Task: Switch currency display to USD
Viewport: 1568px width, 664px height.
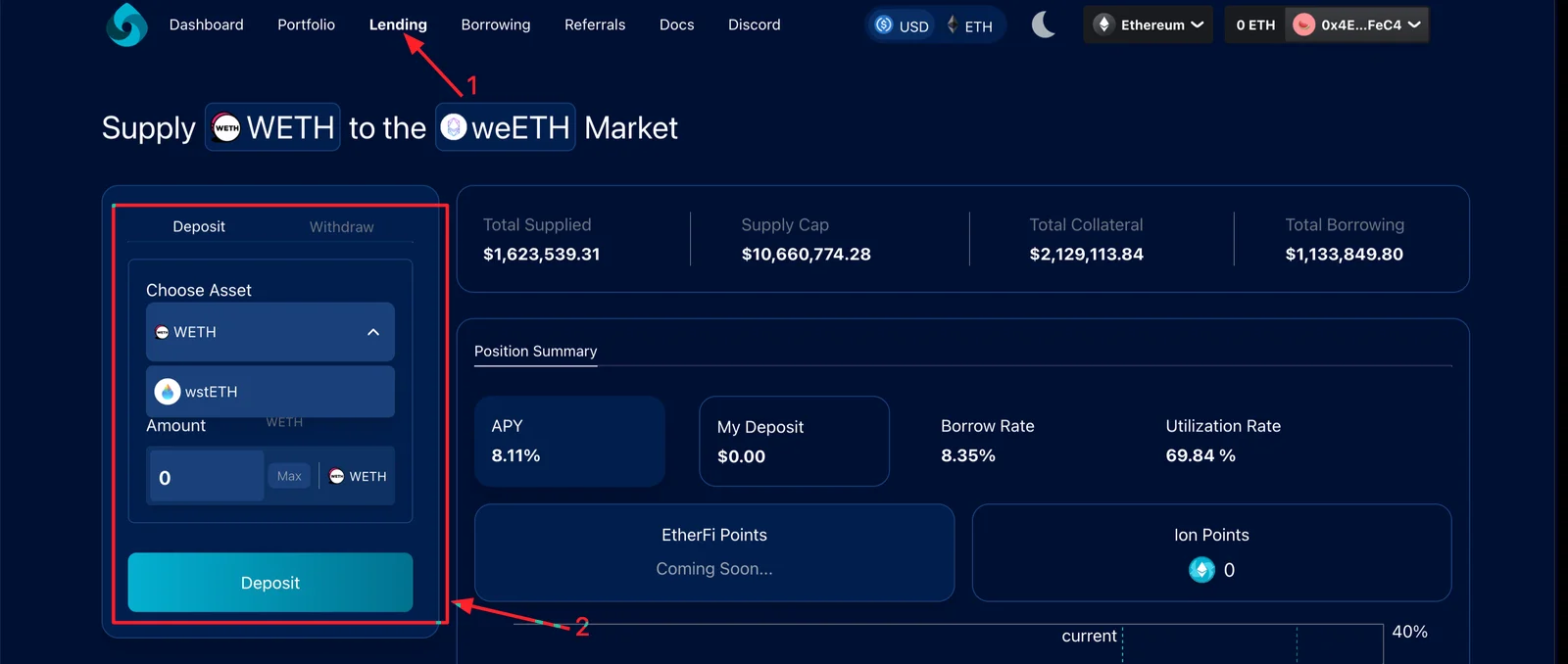Action: click(902, 25)
